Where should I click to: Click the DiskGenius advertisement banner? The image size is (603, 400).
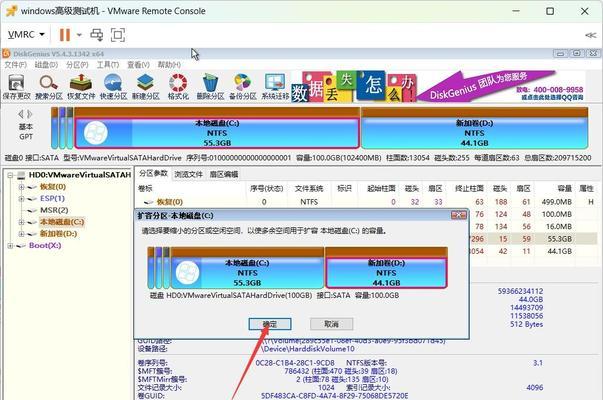coord(438,87)
